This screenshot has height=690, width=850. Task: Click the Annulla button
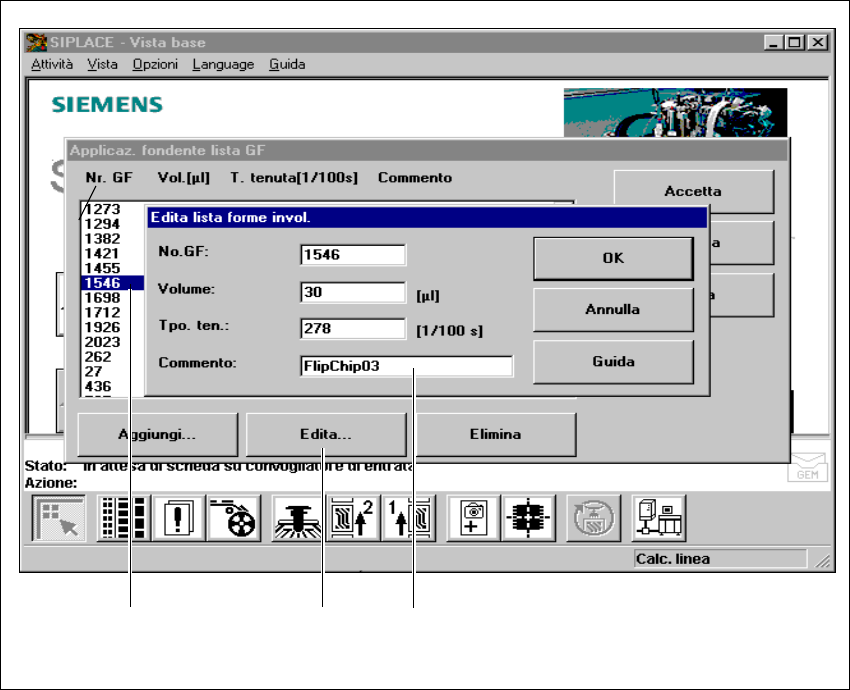613,310
